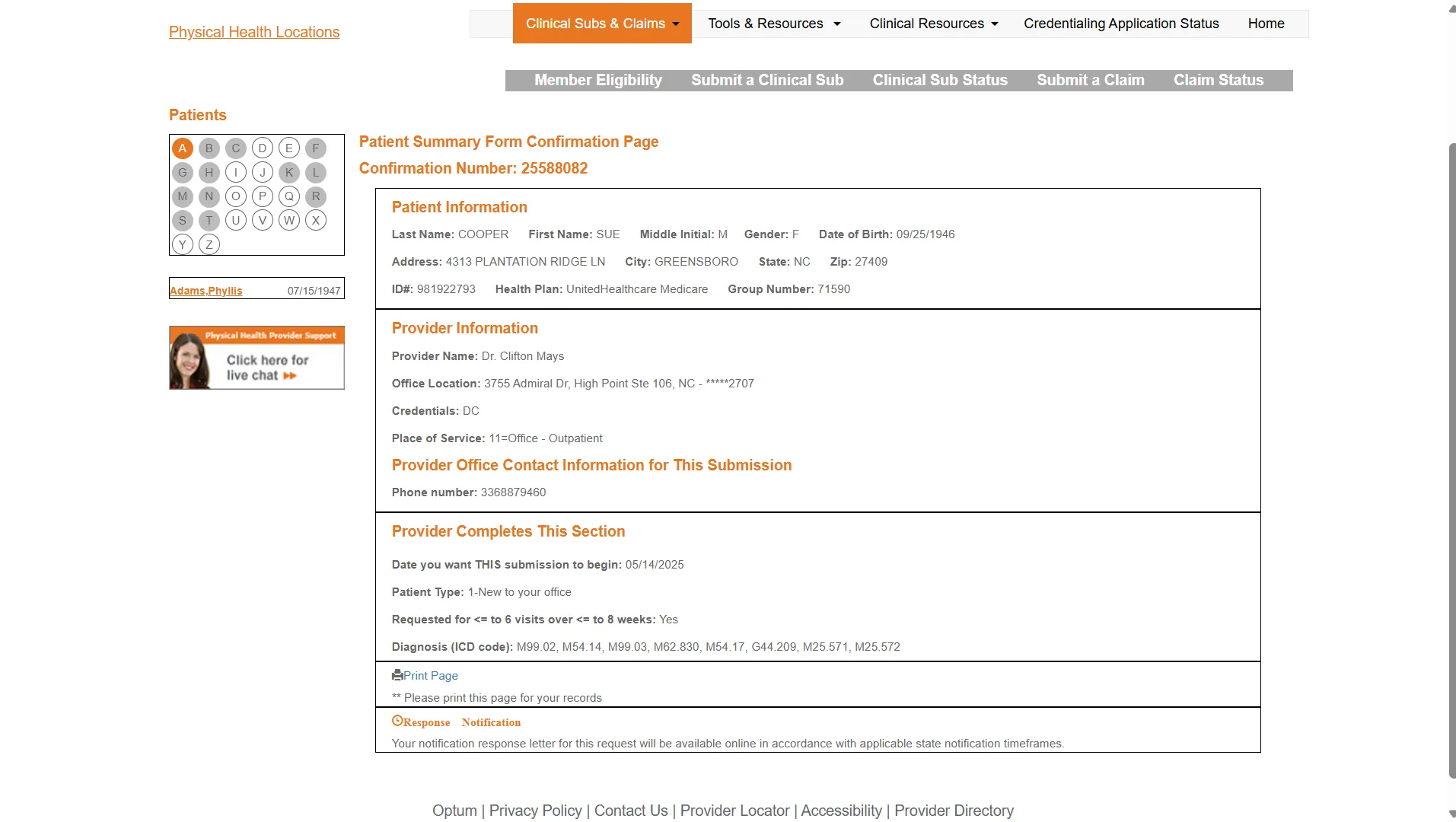Screen dimensions: 1456x822
Task: Select patient letter I filter
Action: click(236, 173)
